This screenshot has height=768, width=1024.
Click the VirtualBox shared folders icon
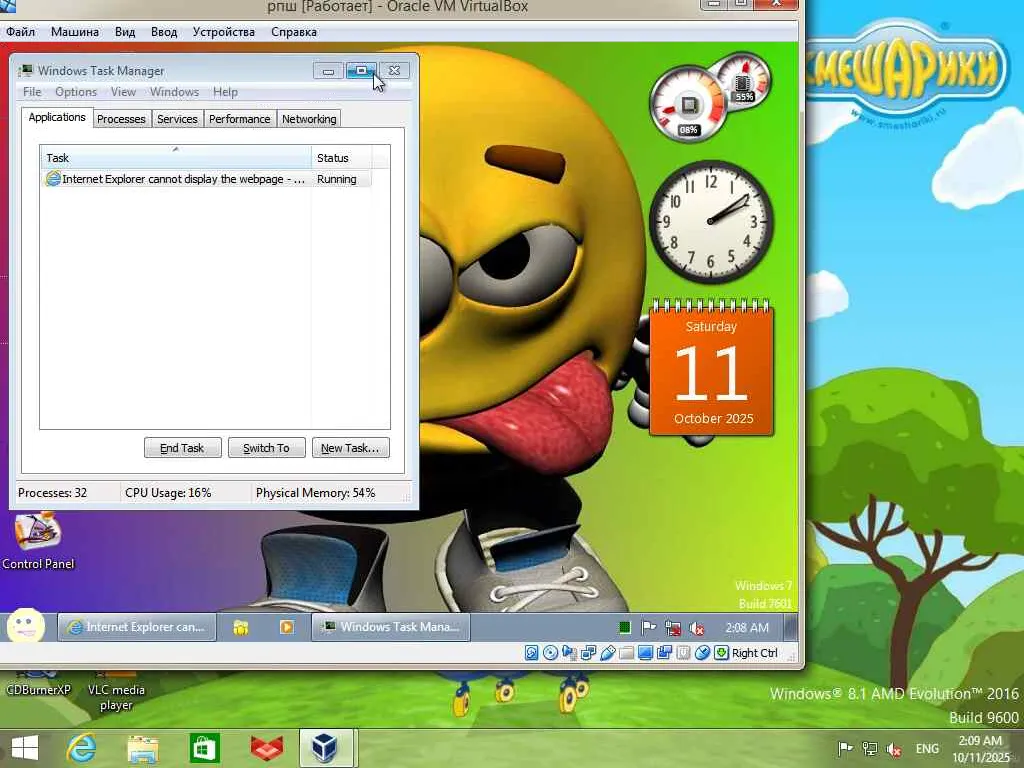click(626, 652)
